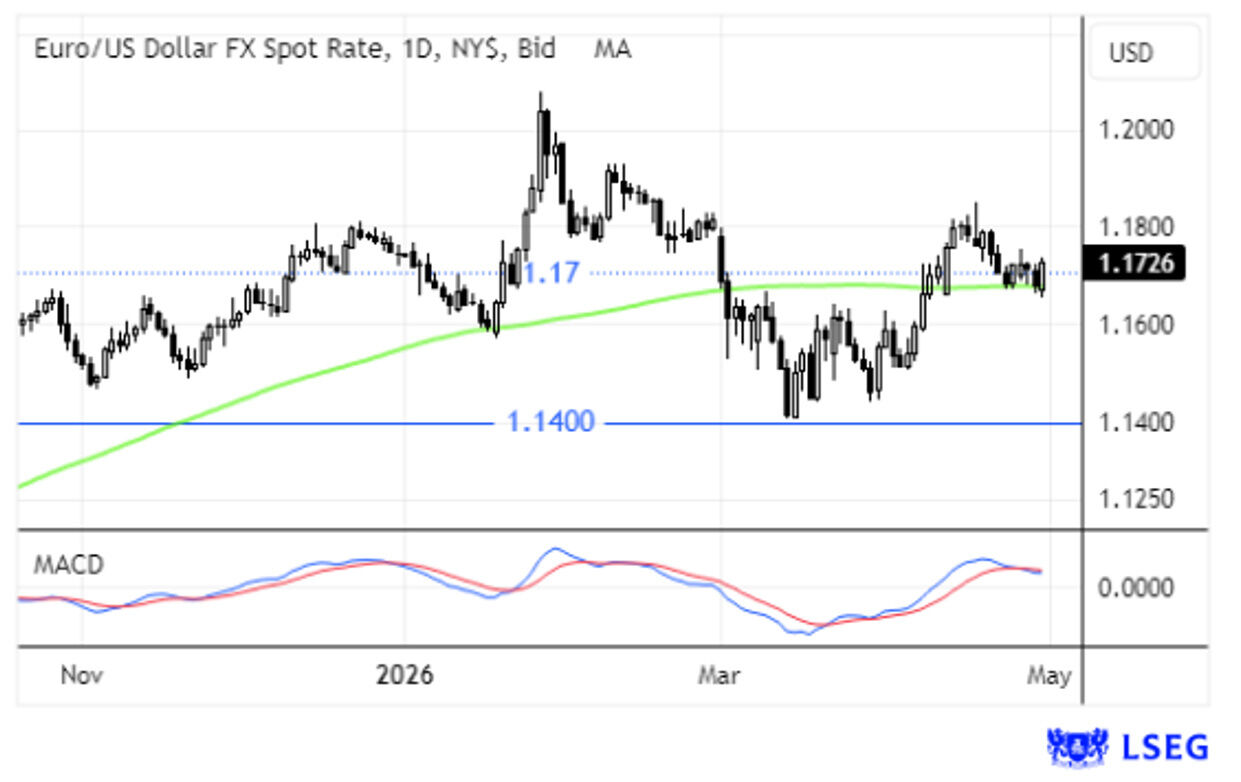Screen dimensions: 1241x782
Task: Click the 1.1250 price axis label
Action: click(1135, 497)
